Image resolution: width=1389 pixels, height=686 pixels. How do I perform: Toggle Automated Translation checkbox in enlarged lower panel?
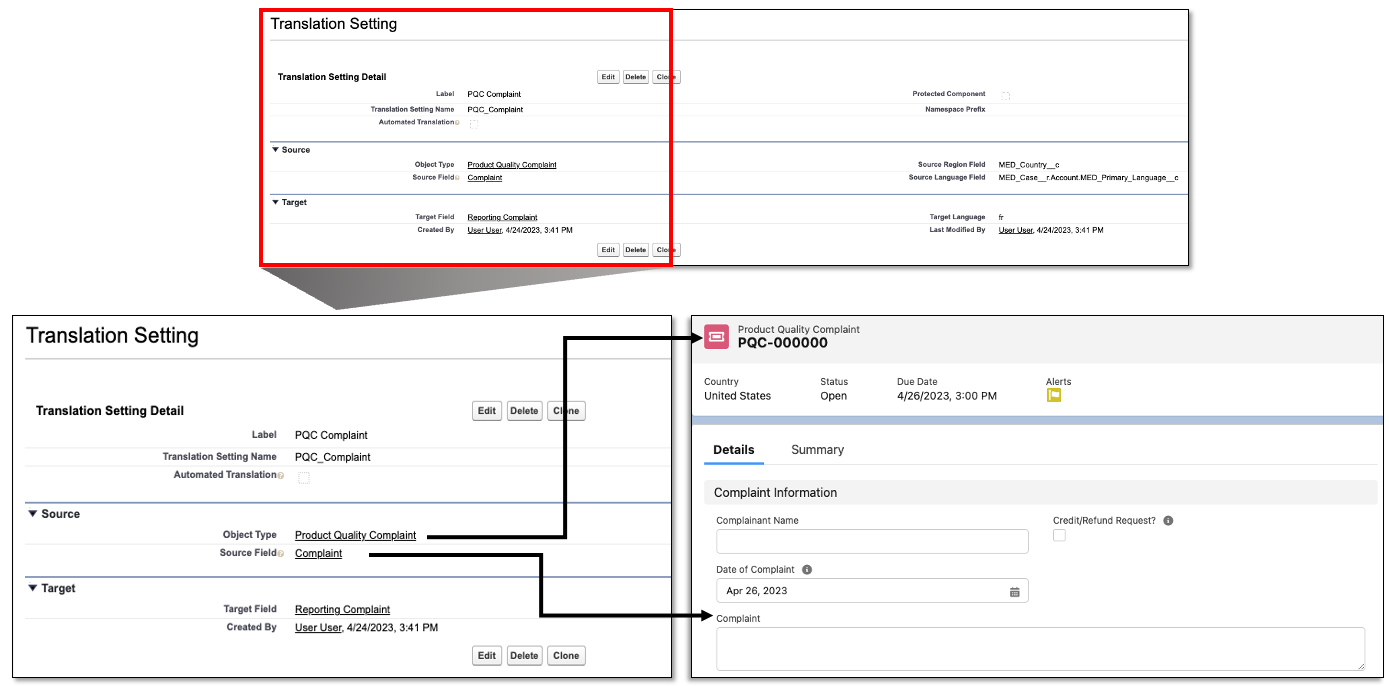304,478
